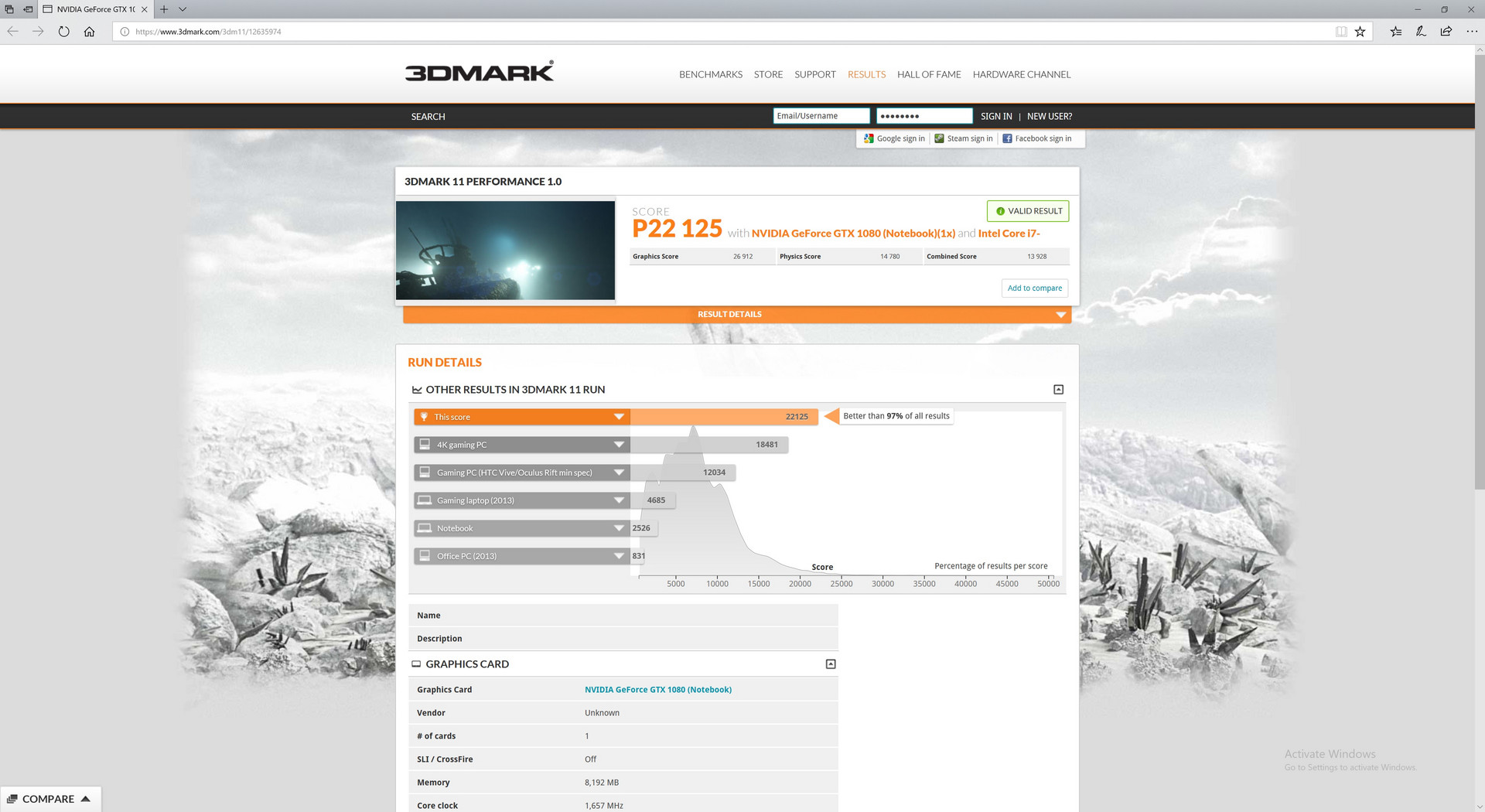This screenshot has height=812, width=1485.
Task: Open the favorites hub icon
Action: coord(1396,32)
